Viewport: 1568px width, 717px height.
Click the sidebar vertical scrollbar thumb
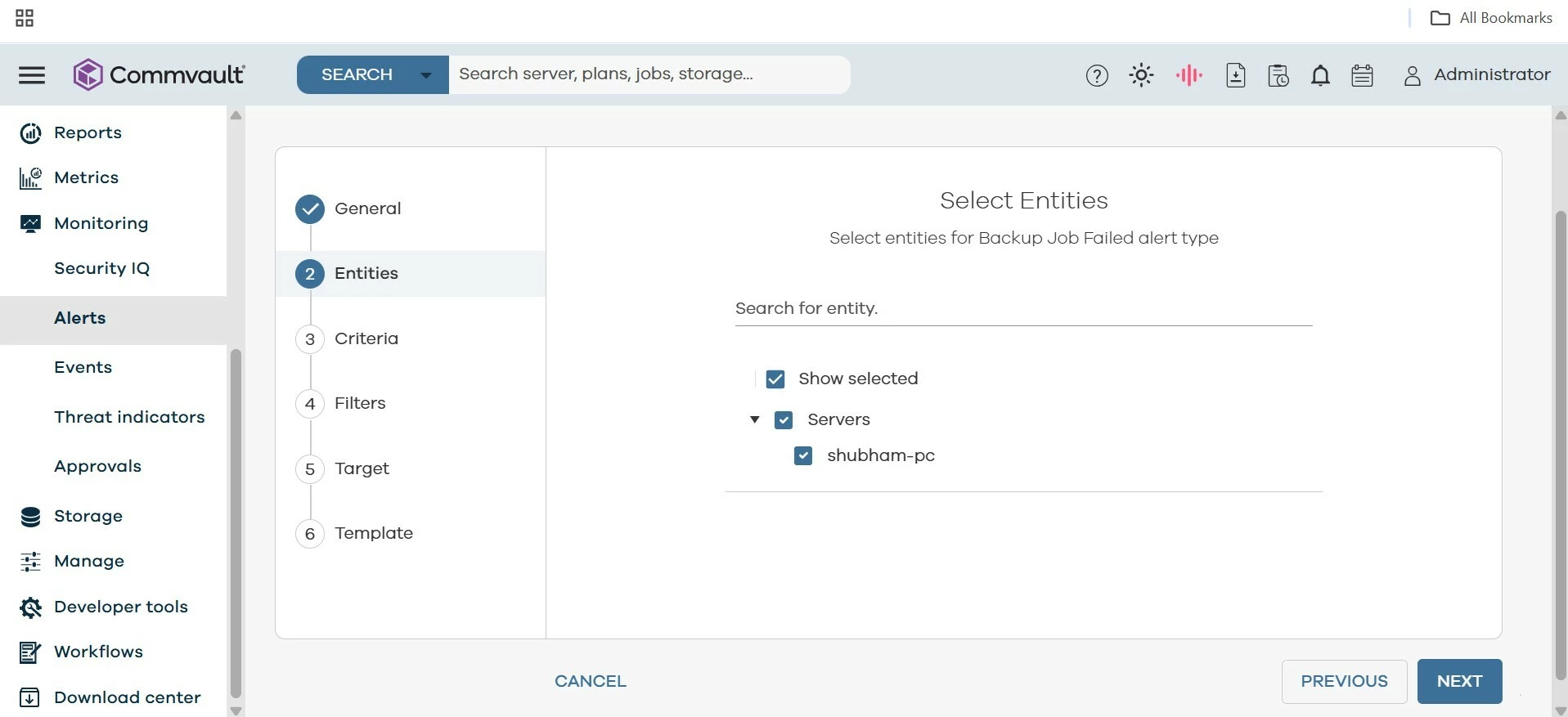tap(236, 523)
